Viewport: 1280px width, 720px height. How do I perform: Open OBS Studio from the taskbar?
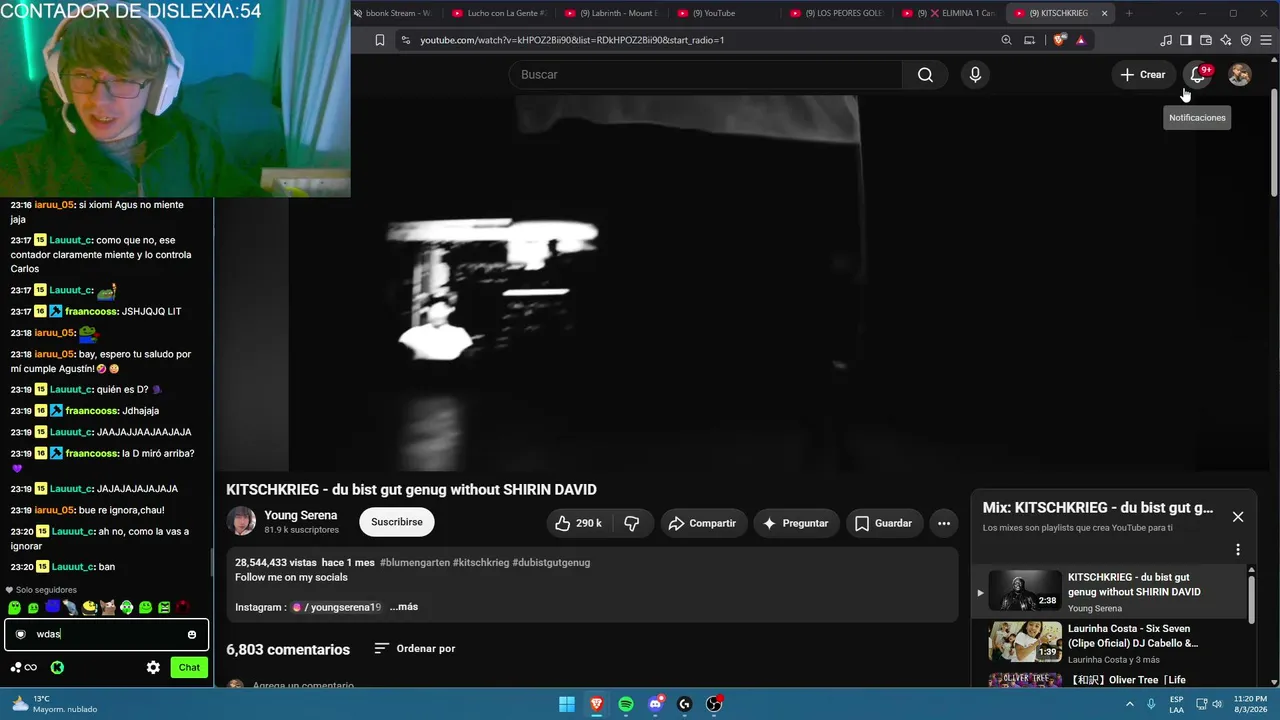pyautogui.click(x=714, y=704)
